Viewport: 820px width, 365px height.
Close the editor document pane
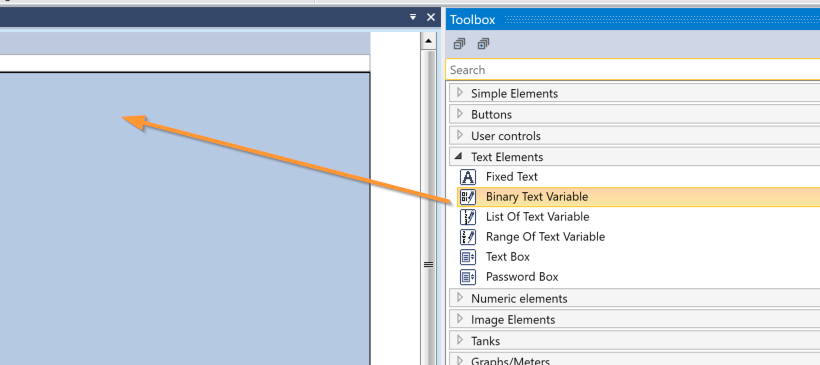[x=431, y=17]
